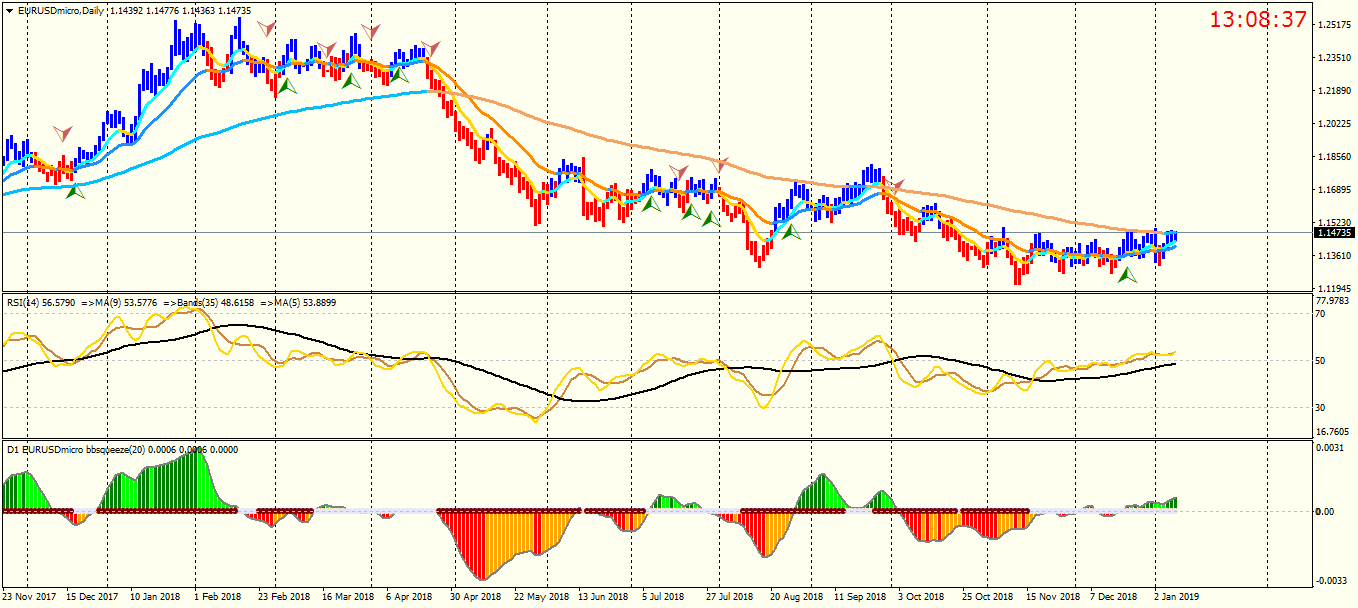Click the 23 Nov 2017 date label
This screenshot has width=1358, height=608.
click(x=31, y=597)
